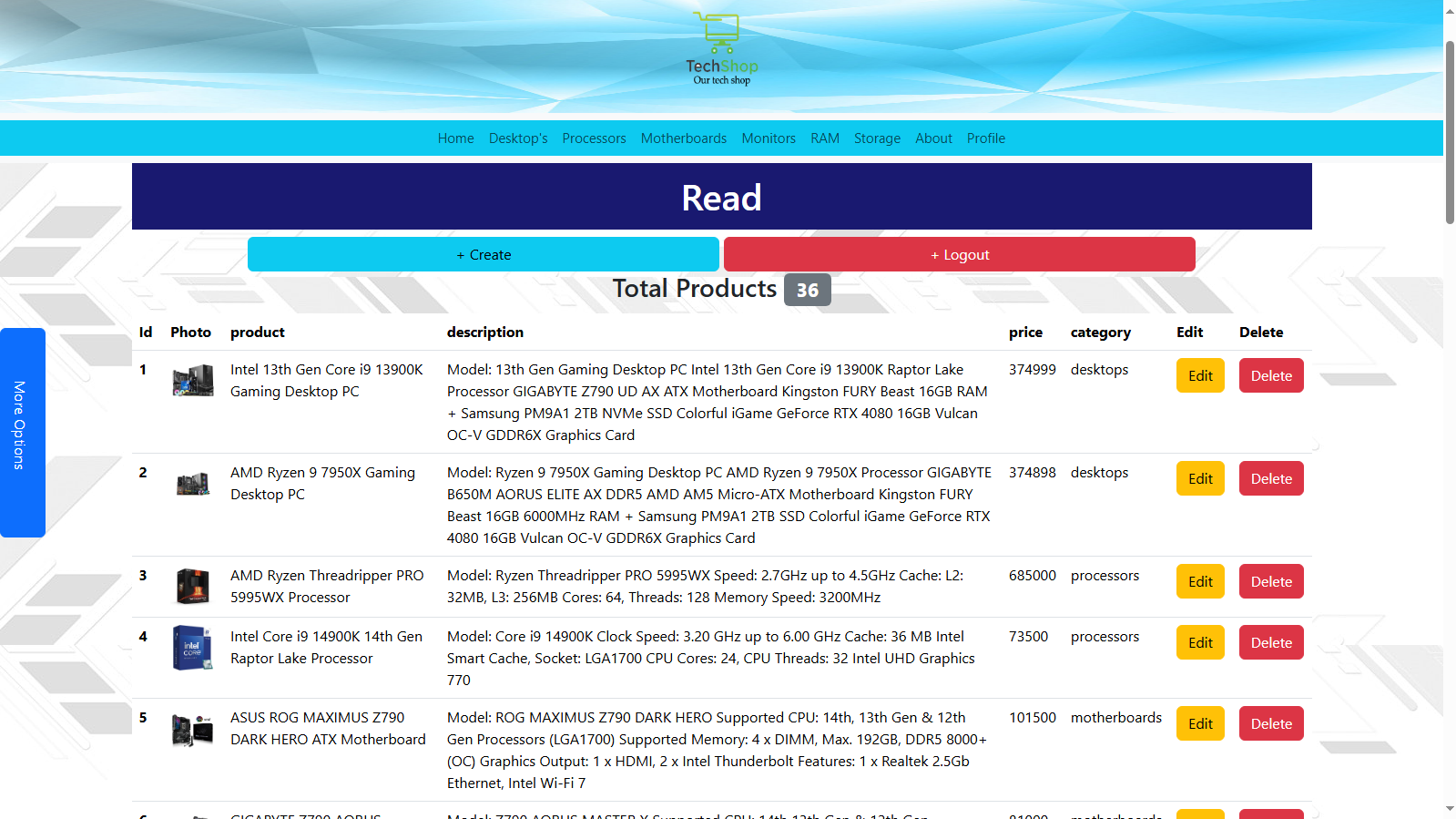Open the More Options side panel
Image resolution: width=1456 pixels, height=819 pixels.
point(23,433)
